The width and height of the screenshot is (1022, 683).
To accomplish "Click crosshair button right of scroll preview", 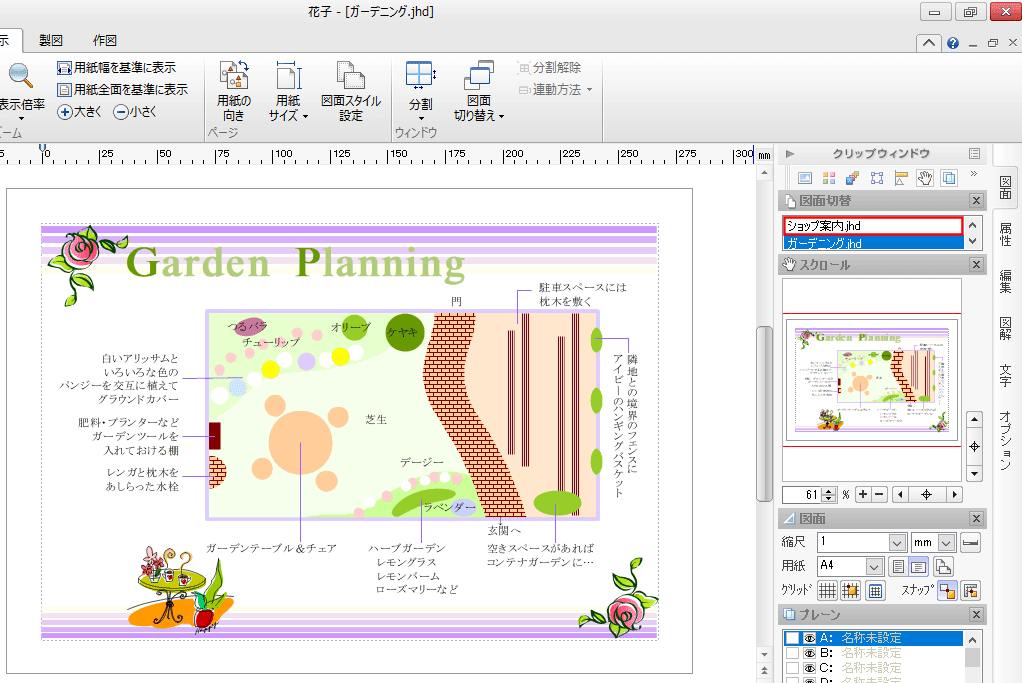I will 974,446.
